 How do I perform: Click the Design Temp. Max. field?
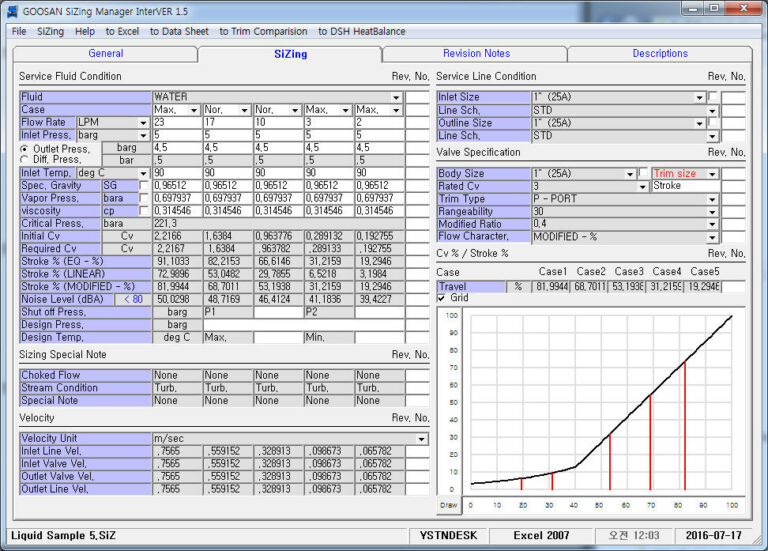point(228,337)
